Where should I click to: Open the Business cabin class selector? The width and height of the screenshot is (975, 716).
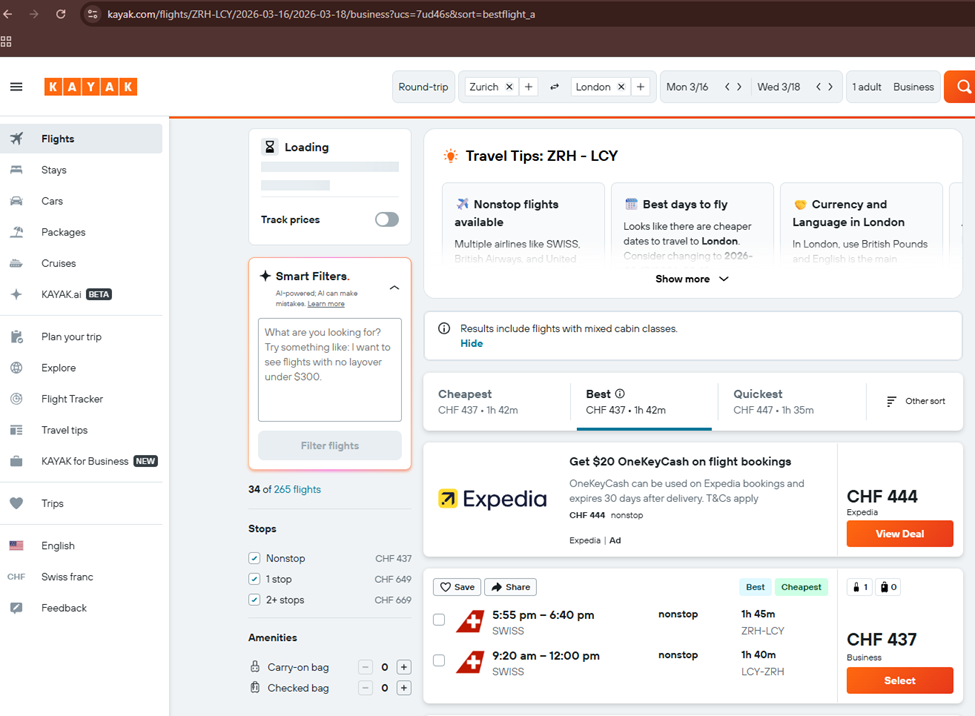[913, 86]
